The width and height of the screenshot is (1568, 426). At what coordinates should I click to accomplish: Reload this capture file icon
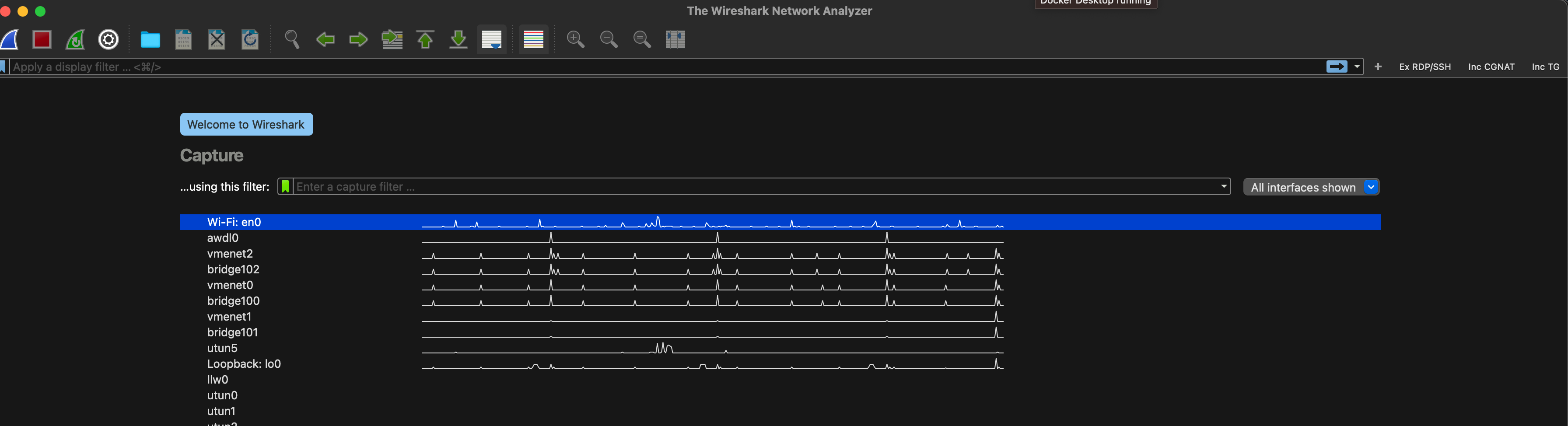(x=250, y=39)
